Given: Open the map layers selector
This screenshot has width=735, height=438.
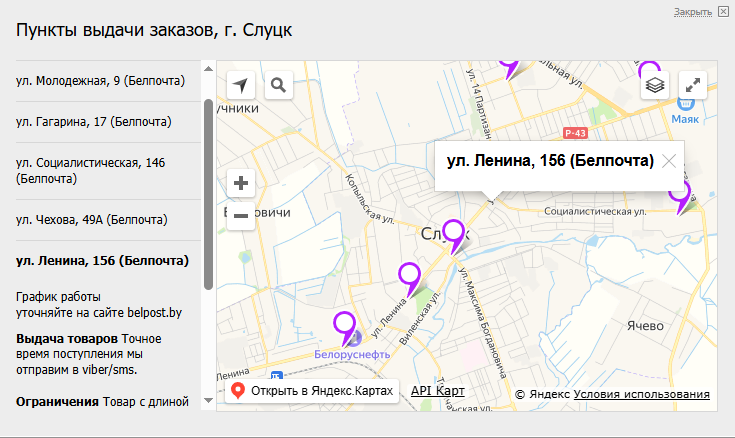Looking at the screenshot, I should click(655, 85).
